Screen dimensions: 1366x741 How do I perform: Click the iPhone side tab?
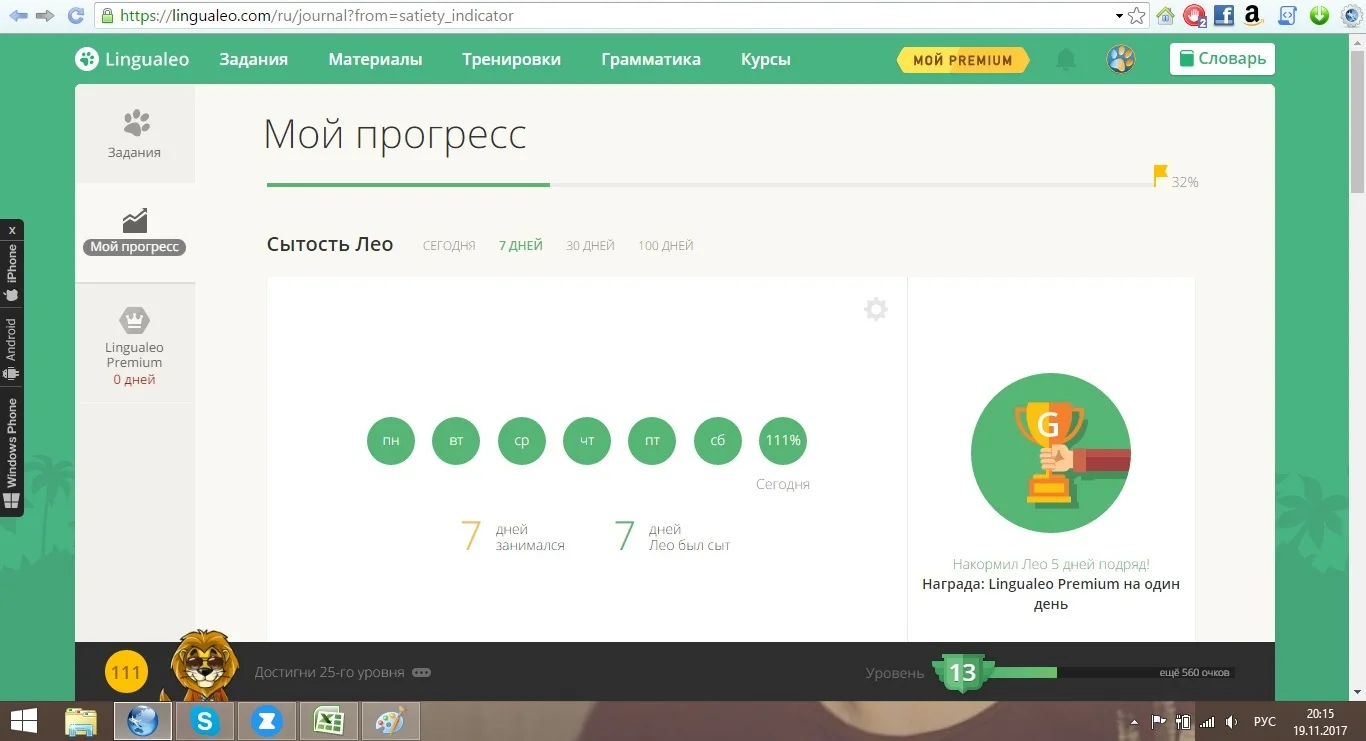point(12,273)
